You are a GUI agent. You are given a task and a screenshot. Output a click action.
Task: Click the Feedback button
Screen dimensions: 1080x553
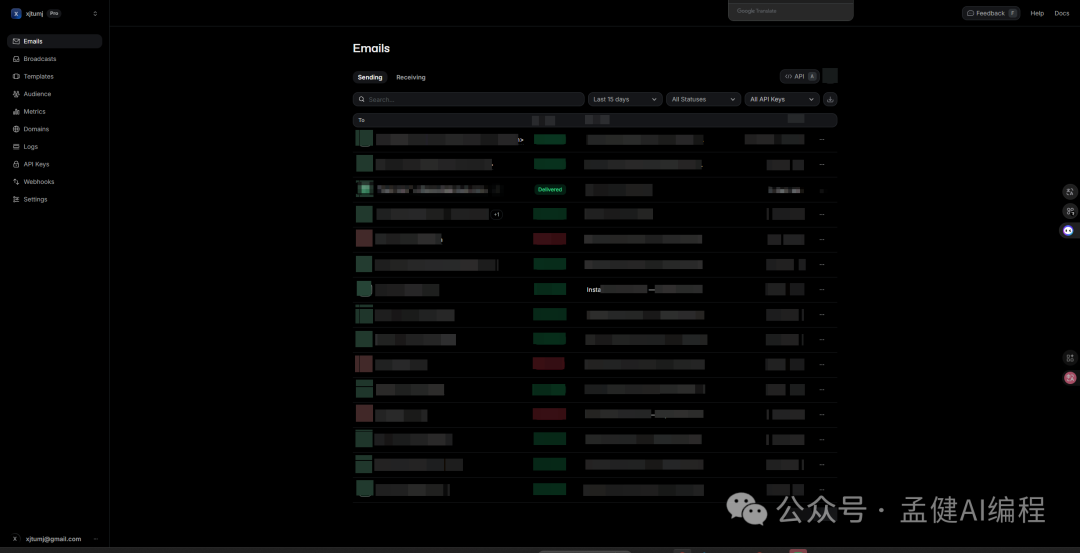click(x=990, y=13)
